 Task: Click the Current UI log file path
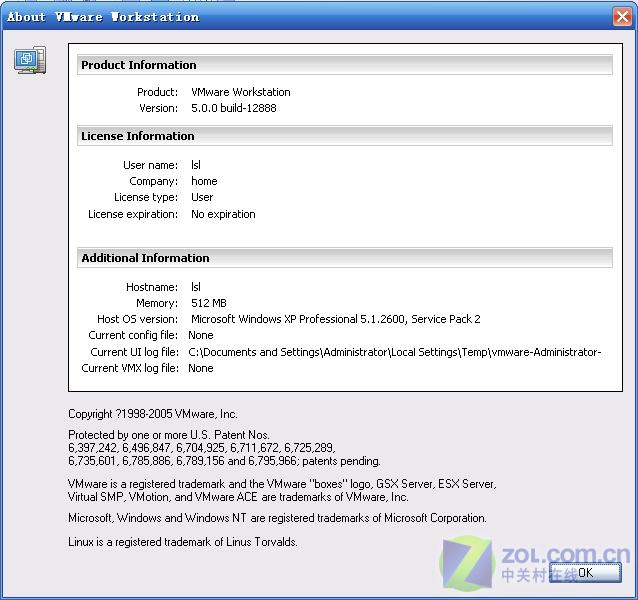point(395,352)
